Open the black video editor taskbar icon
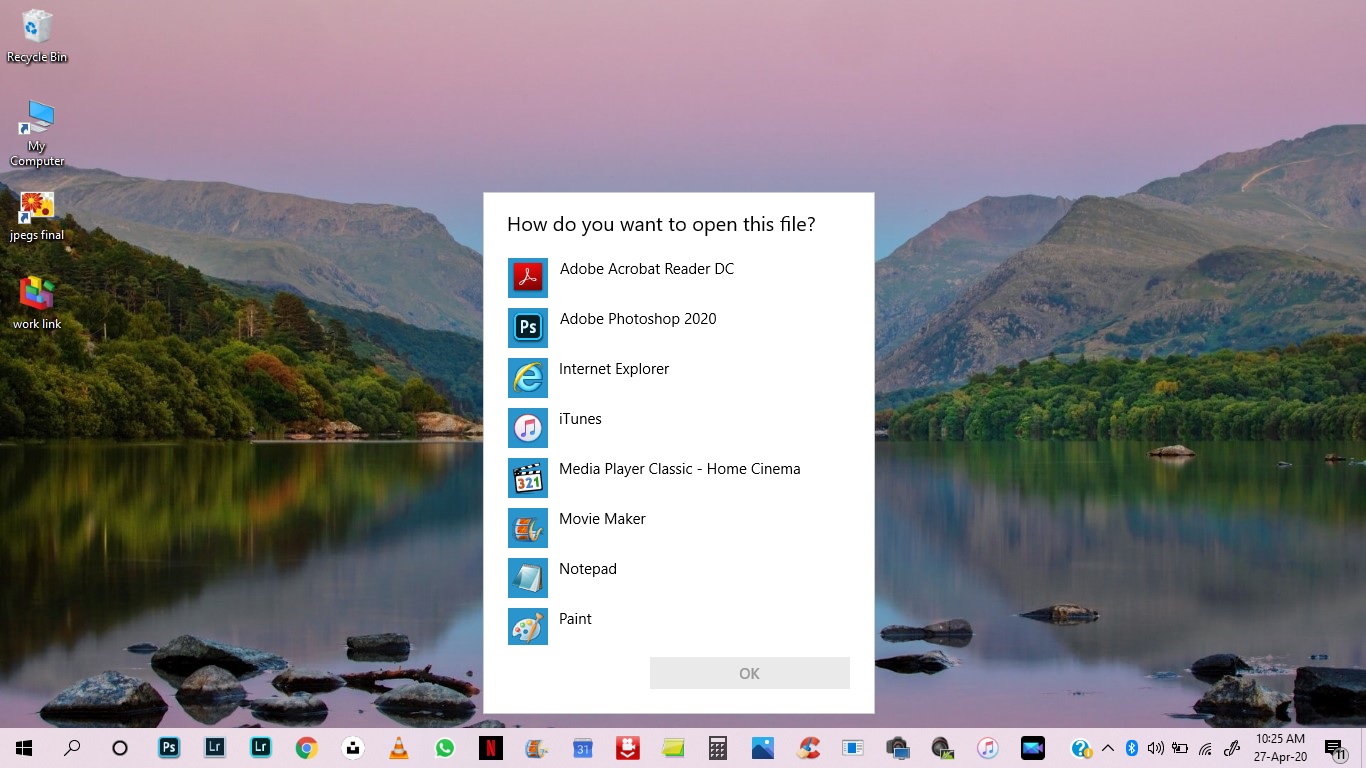The image size is (1366, 768). (x=1032, y=747)
